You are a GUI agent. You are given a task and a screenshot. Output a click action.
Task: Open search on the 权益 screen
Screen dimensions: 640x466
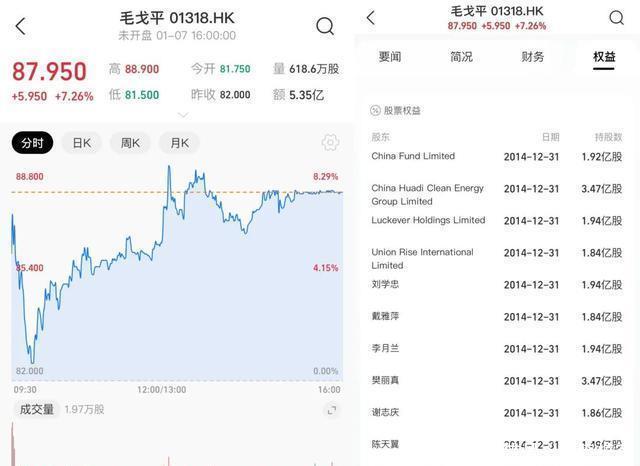point(617,18)
